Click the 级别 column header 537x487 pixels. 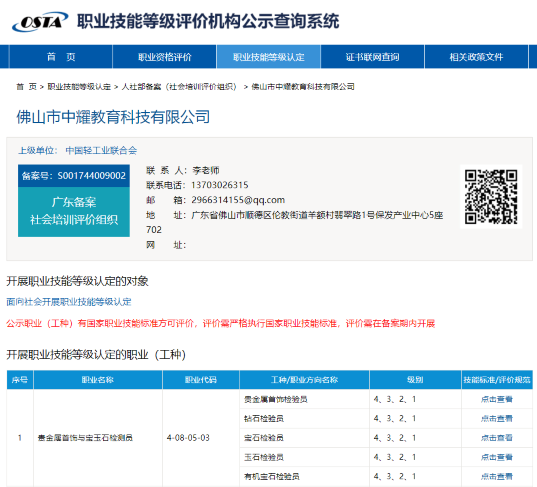click(x=415, y=379)
